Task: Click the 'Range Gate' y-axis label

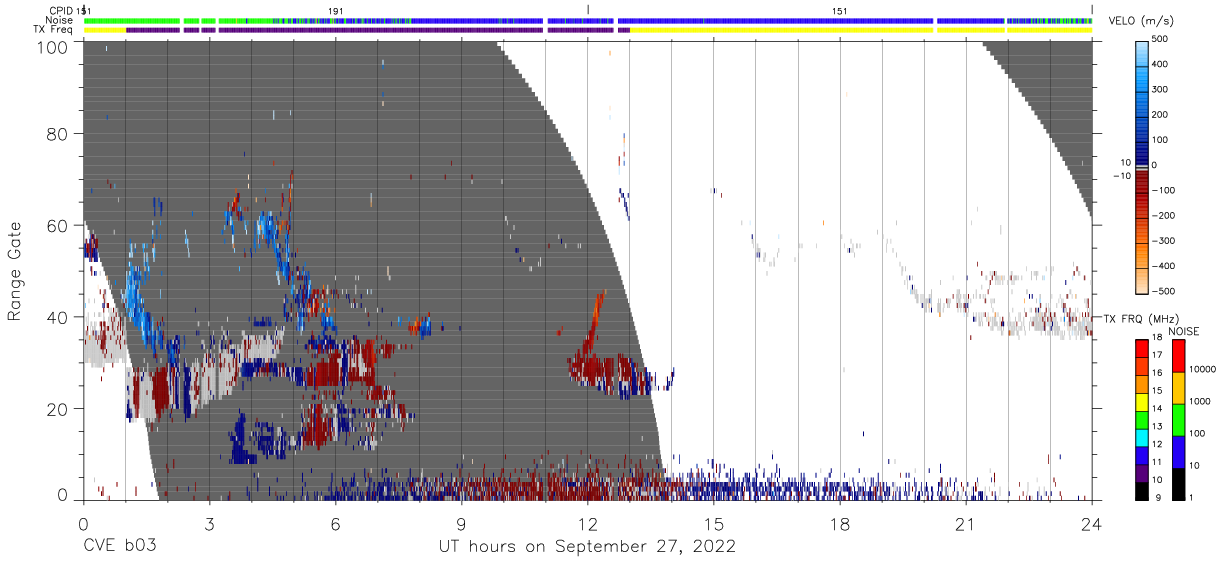Action: tap(15, 272)
